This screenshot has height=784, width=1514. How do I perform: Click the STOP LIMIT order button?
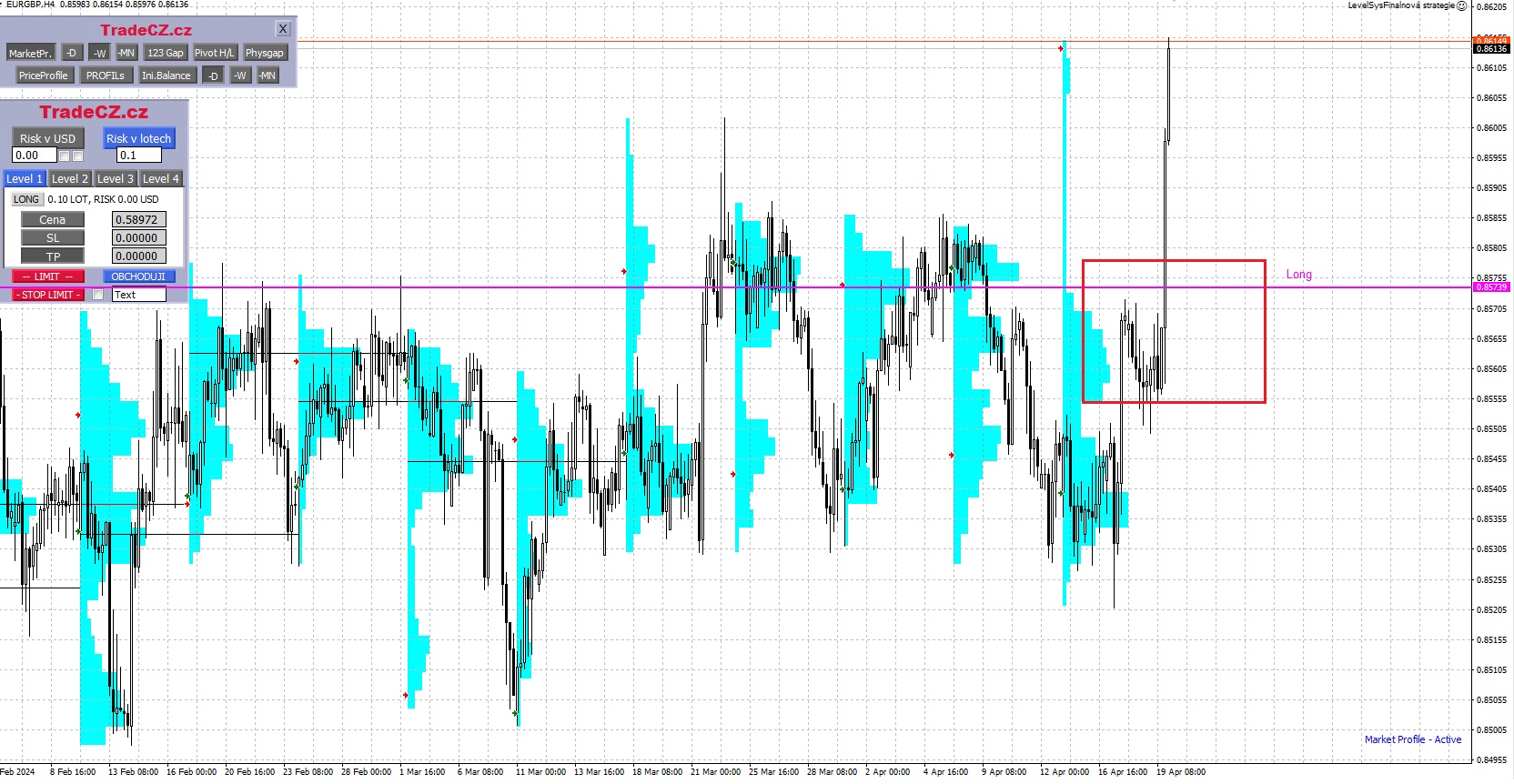48,295
